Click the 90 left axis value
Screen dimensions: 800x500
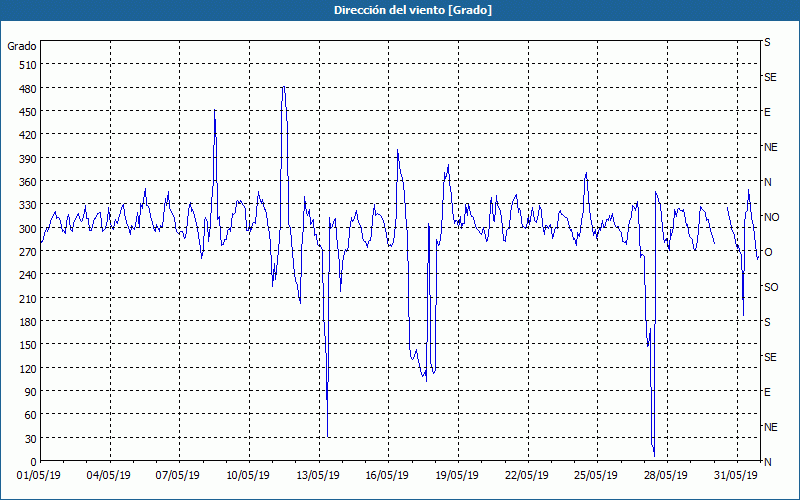(31, 392)
